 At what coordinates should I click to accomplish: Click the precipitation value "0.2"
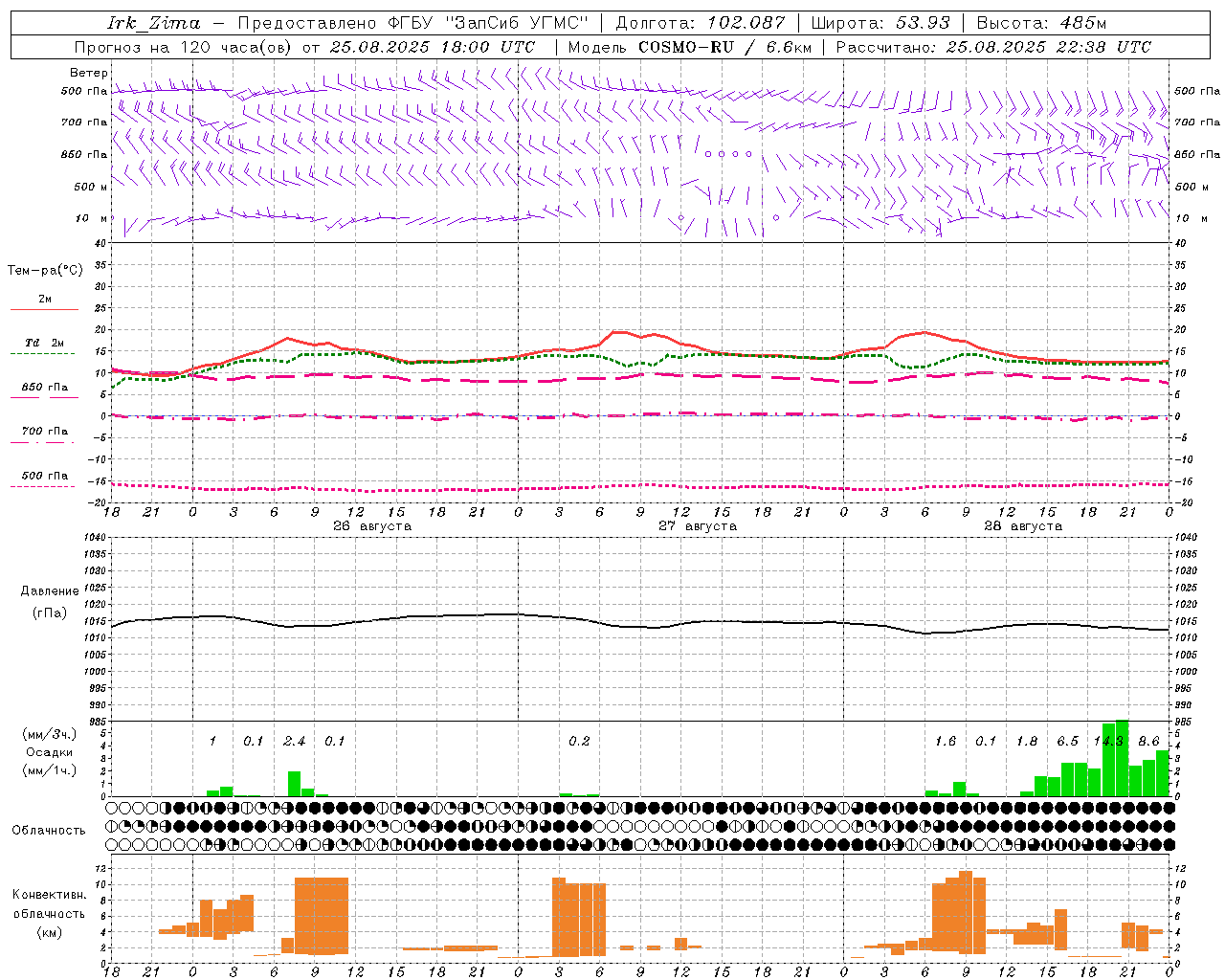click(x=579, y=741)
